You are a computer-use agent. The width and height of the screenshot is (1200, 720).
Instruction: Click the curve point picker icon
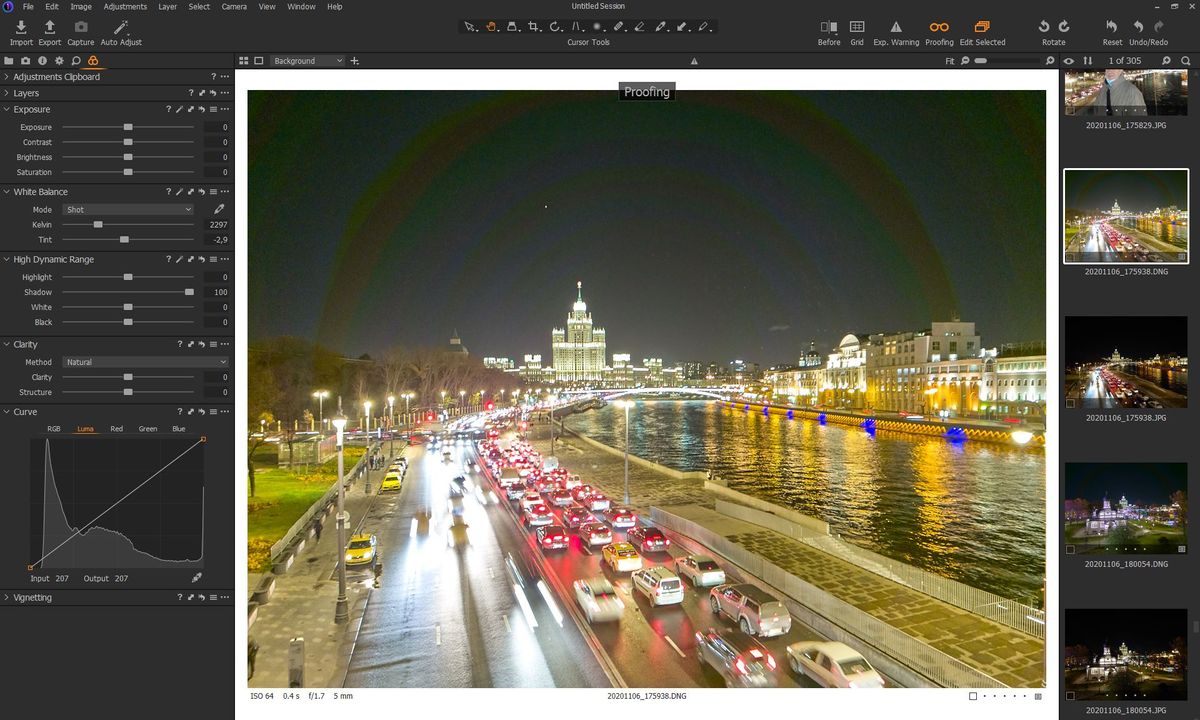[197, 578]
